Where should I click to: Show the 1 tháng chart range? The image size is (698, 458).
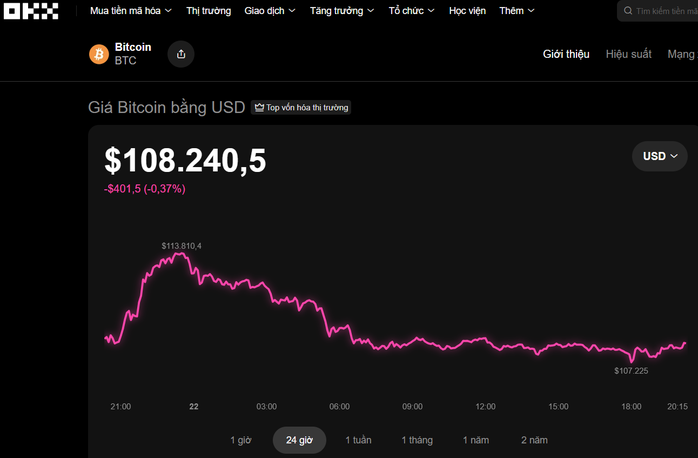(418, 440)
